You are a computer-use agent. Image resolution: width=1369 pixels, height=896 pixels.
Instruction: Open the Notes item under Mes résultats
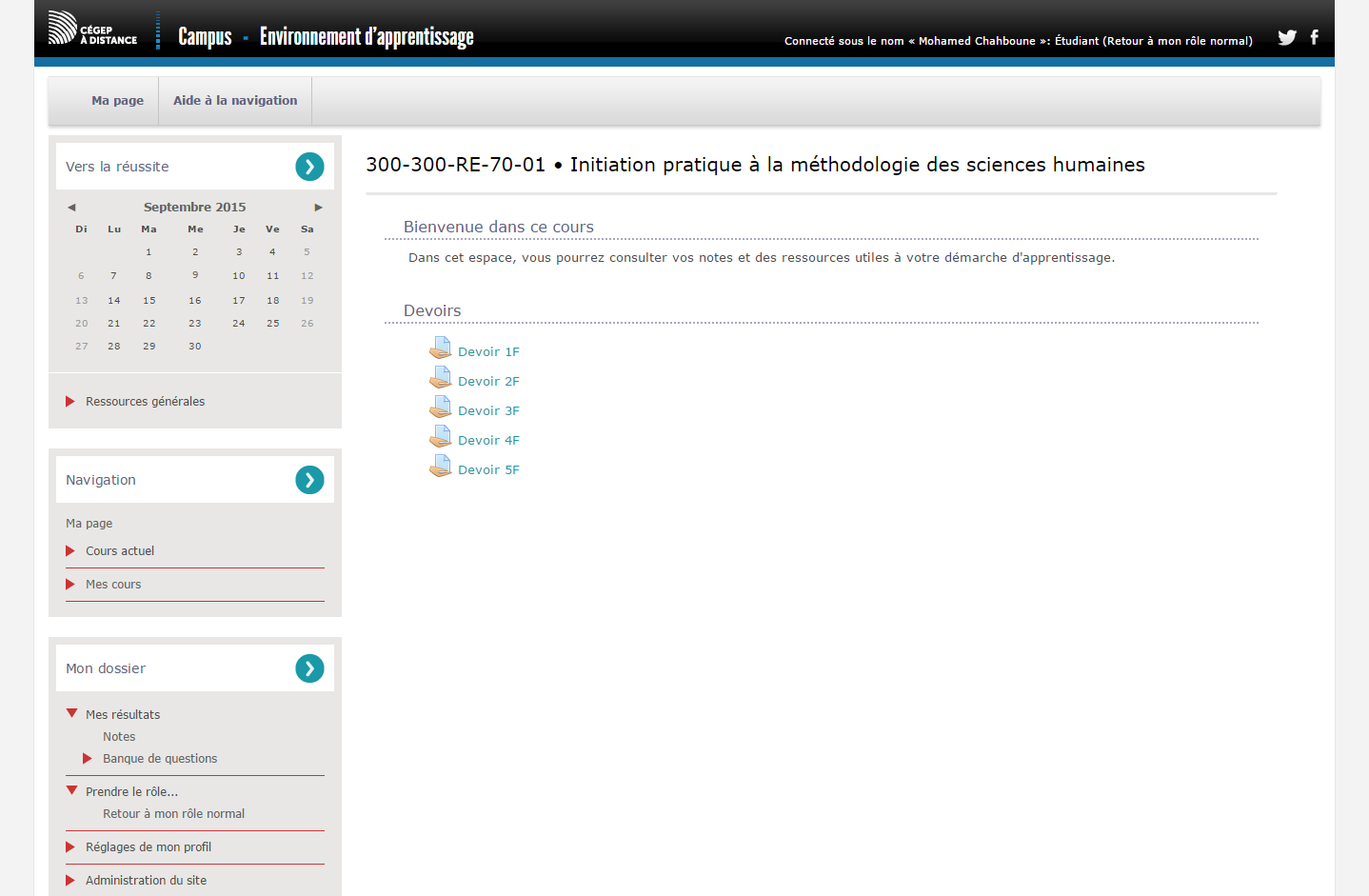point(119,737)
